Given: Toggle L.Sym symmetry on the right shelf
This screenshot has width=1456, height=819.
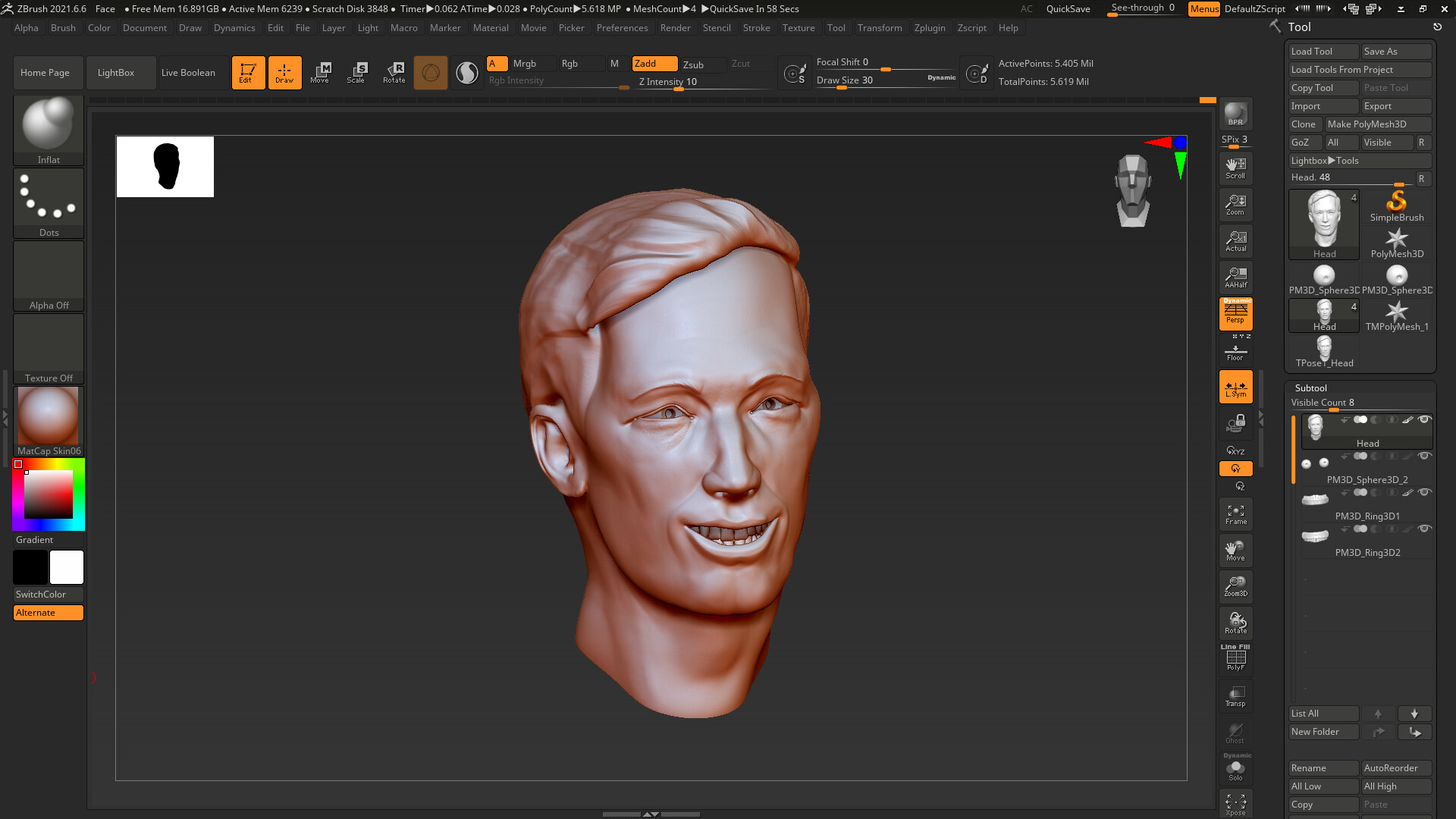Looking at the screenshot, I should [x=1235, y=387].
